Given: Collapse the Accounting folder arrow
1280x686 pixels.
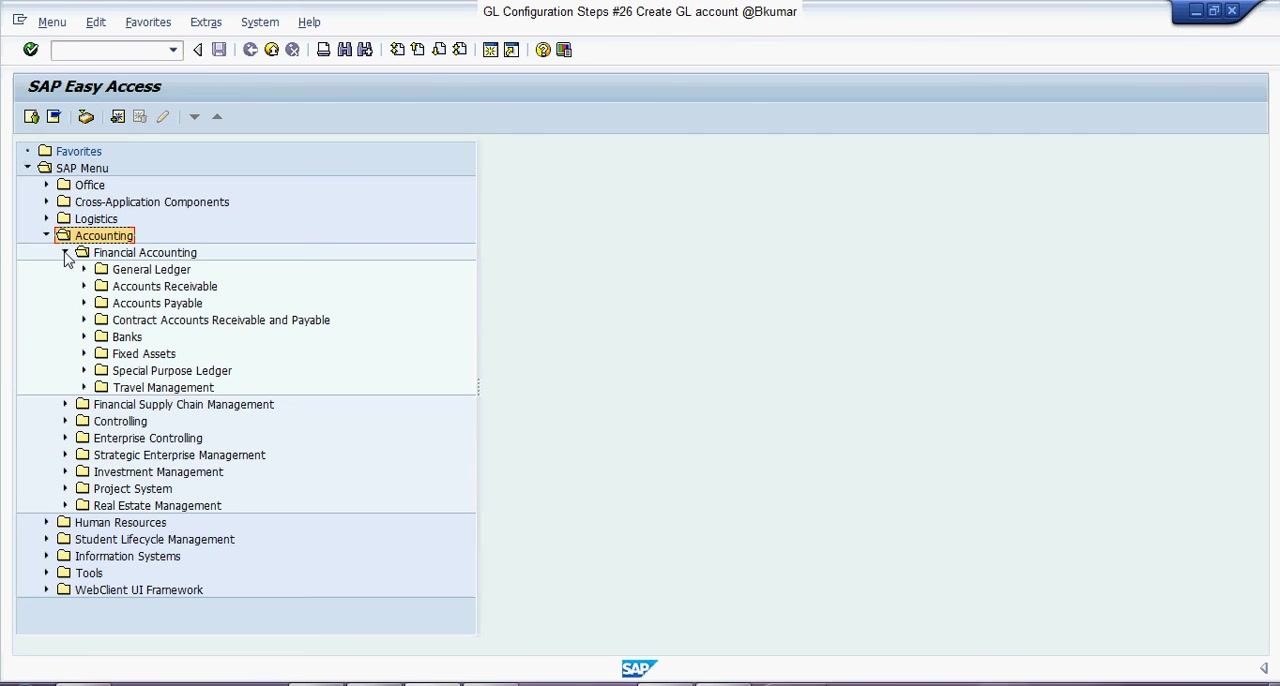Looking at the screenshot, I should pyautogui.click(x=46, y=235).
